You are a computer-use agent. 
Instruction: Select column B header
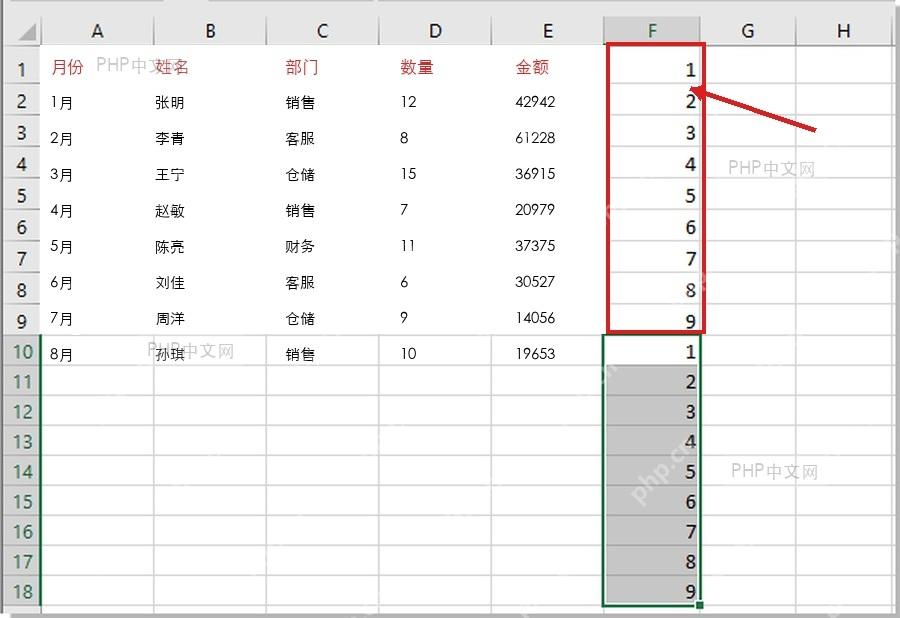pos(210,31)
